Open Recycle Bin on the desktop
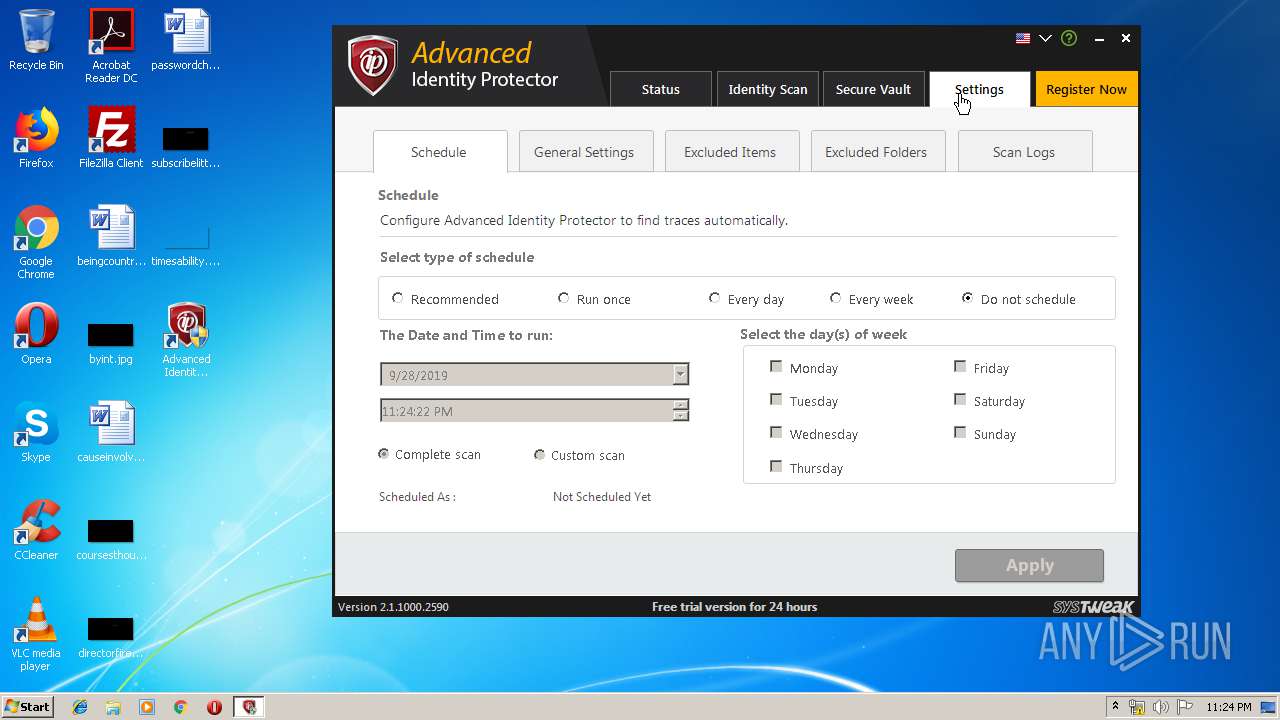The width and height of the screenshot is (1280, 720). [x=36, y=40]
